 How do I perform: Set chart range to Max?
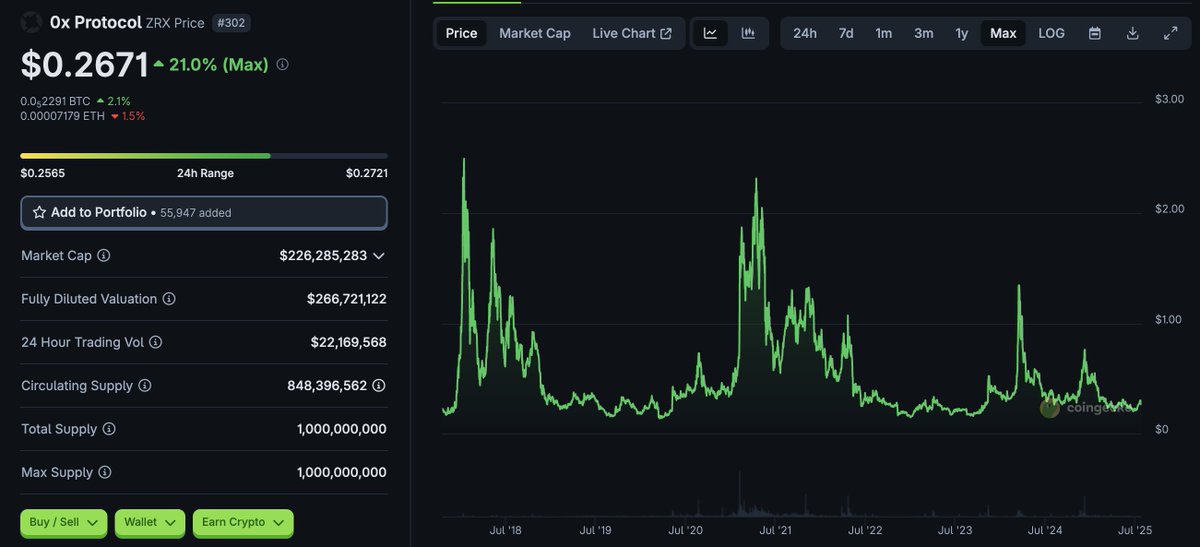click(x=1003, y=33)
